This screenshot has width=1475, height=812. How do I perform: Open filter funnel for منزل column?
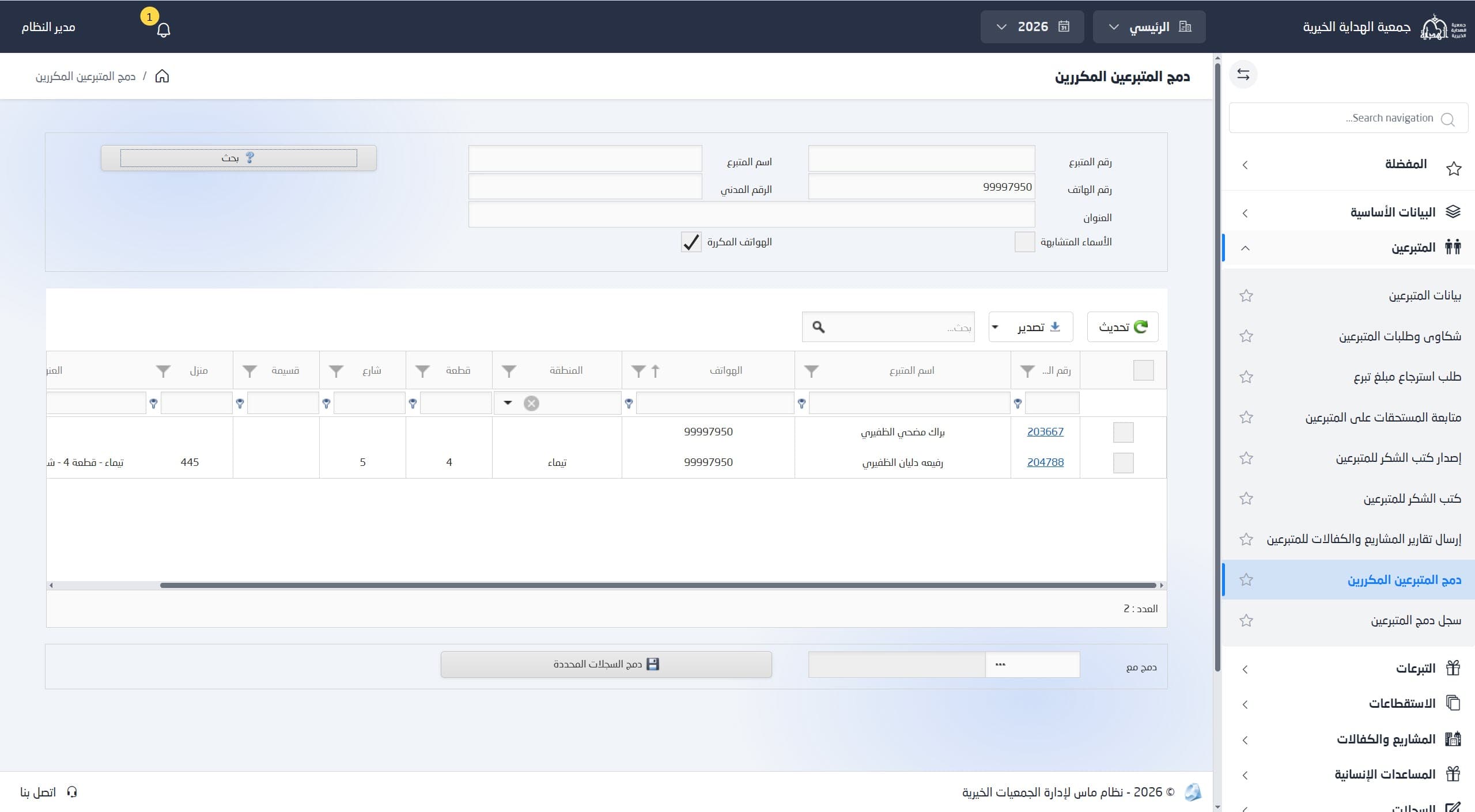163,371
